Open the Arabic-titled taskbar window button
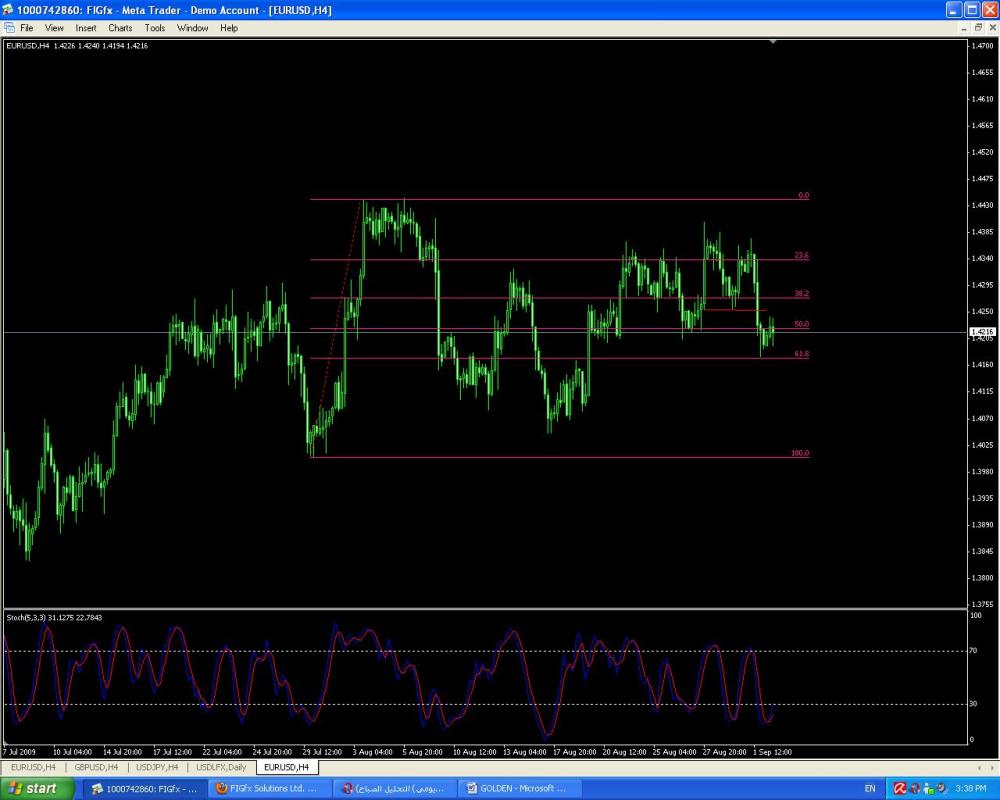This screenshot has width=1000, height=800. 395,789
